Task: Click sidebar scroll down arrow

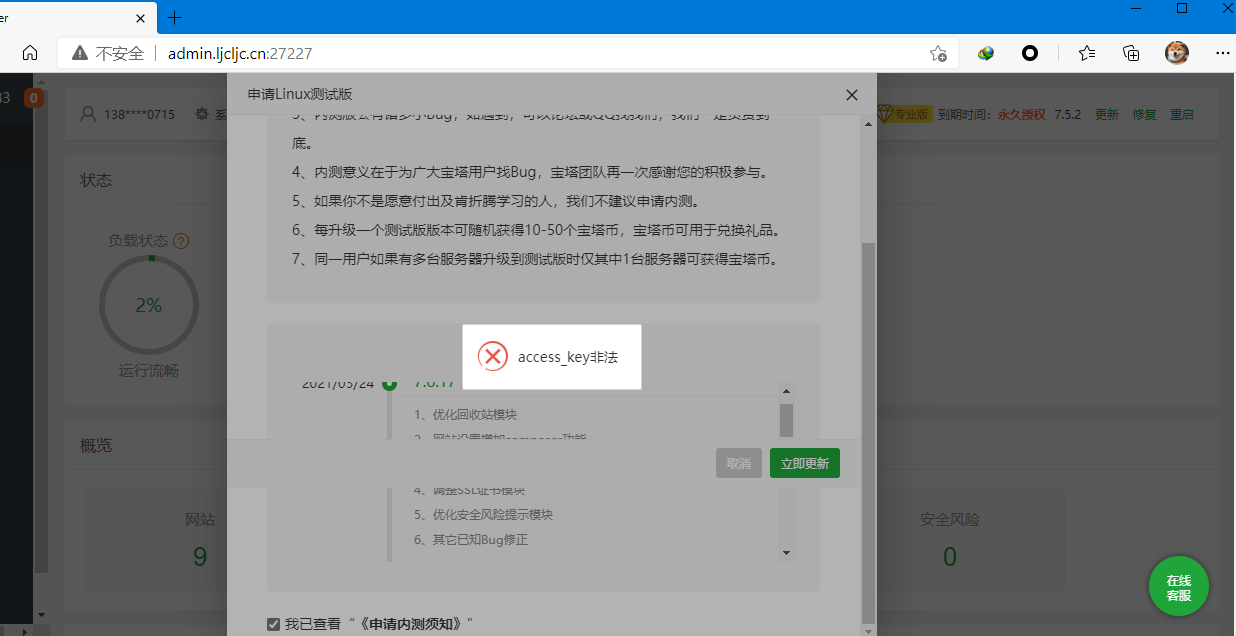Action: tap(41, 614)
